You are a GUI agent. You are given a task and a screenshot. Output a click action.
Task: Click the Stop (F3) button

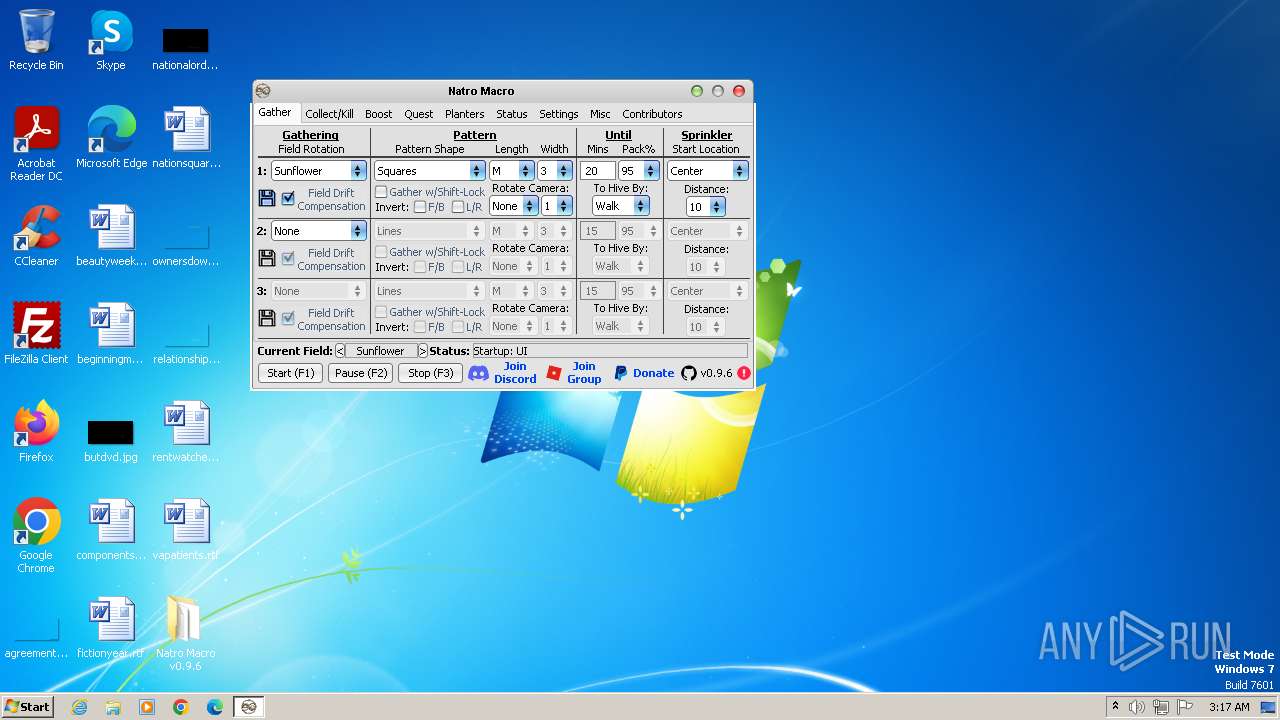pyautogui.click(x=430, y=373)
